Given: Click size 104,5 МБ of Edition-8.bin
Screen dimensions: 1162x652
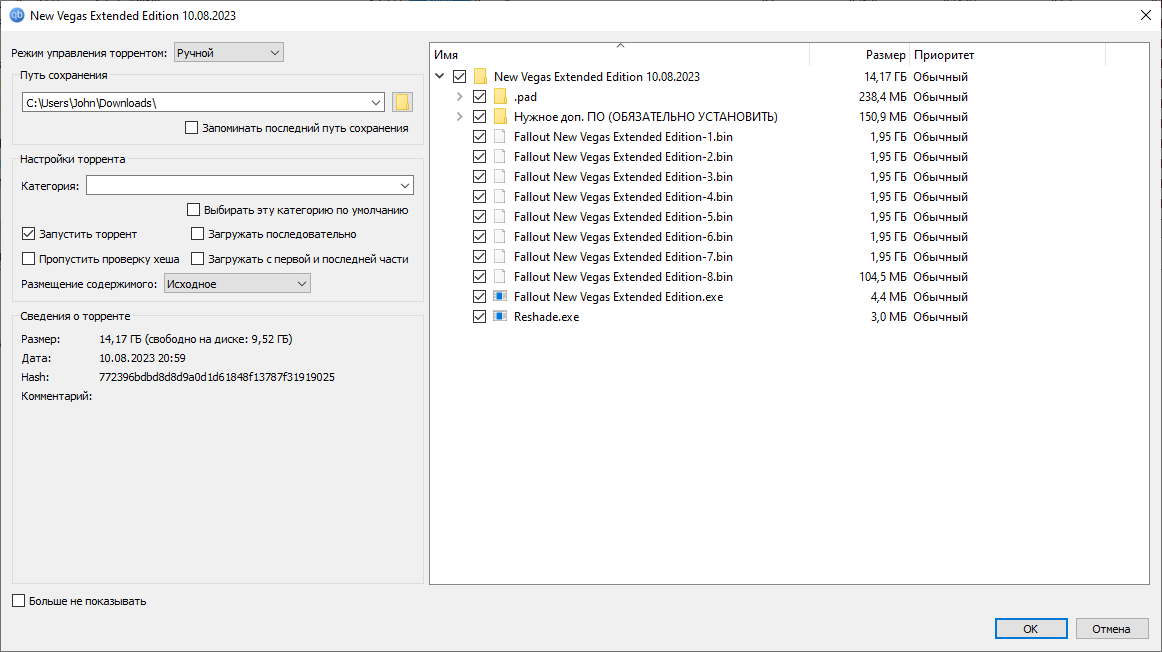Looking at the screenshot, I should 883,276.
